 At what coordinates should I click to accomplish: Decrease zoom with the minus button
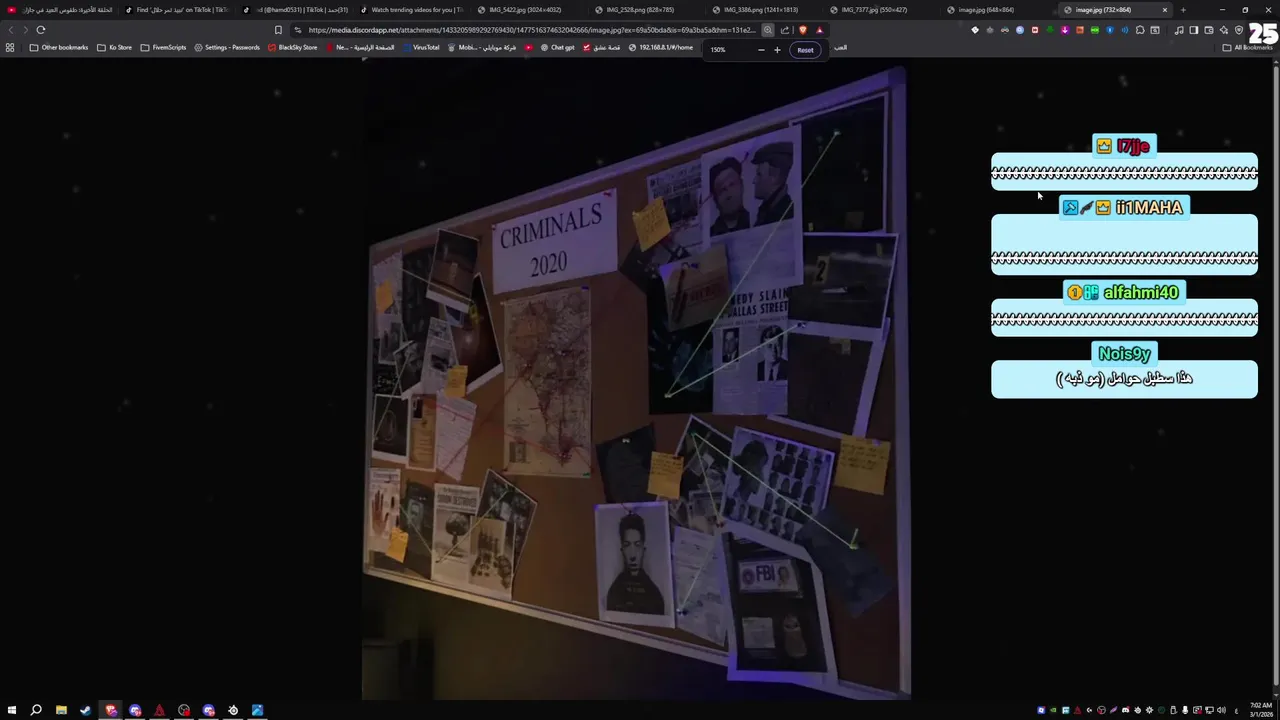click(761, 50)
